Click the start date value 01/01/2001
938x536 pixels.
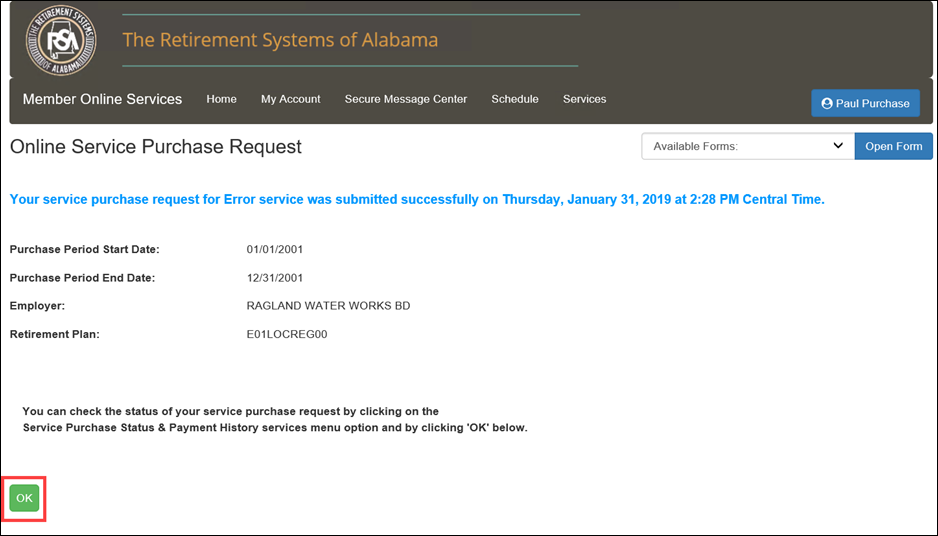[274, 249]
